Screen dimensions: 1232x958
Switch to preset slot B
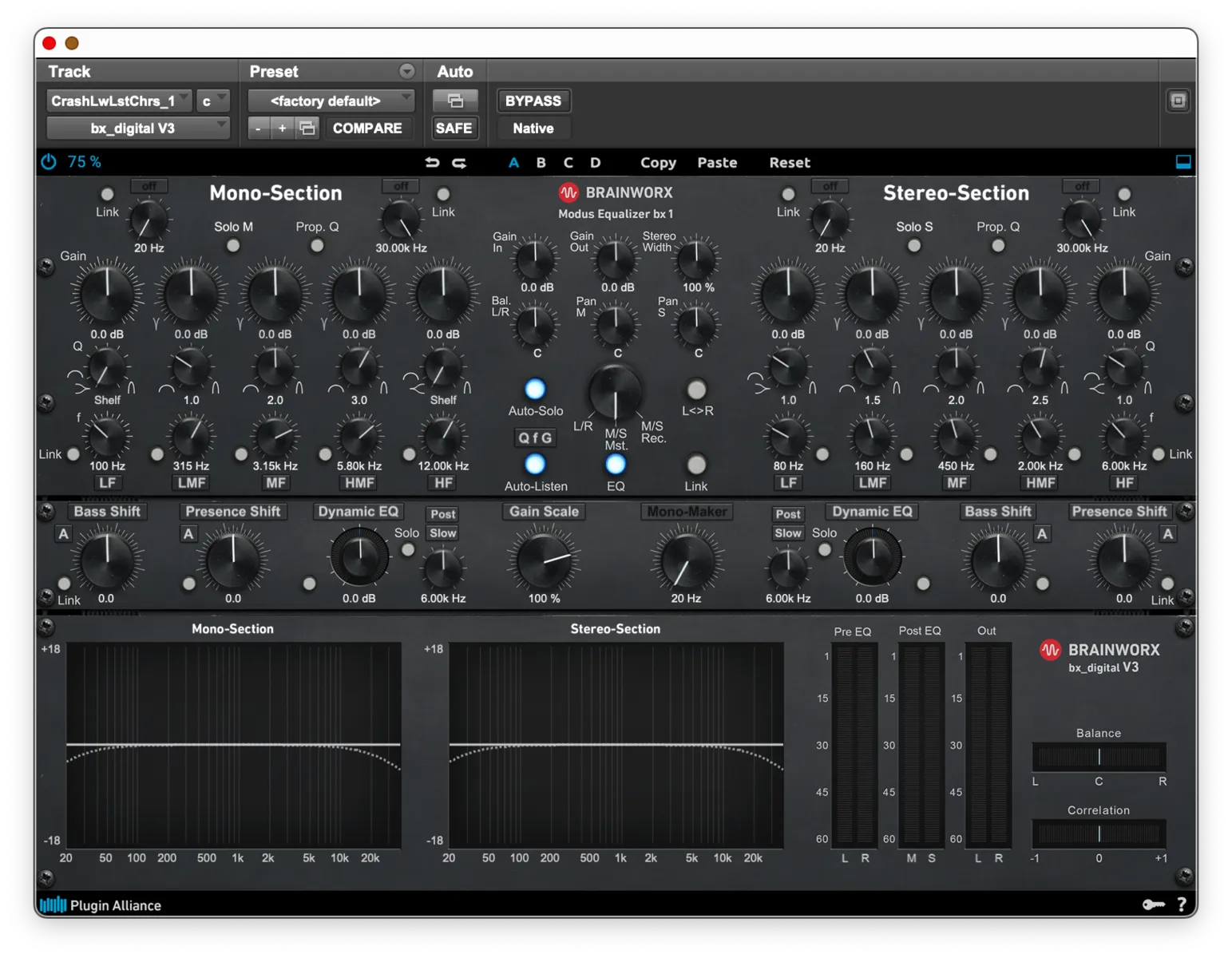(x=541, y=162)
